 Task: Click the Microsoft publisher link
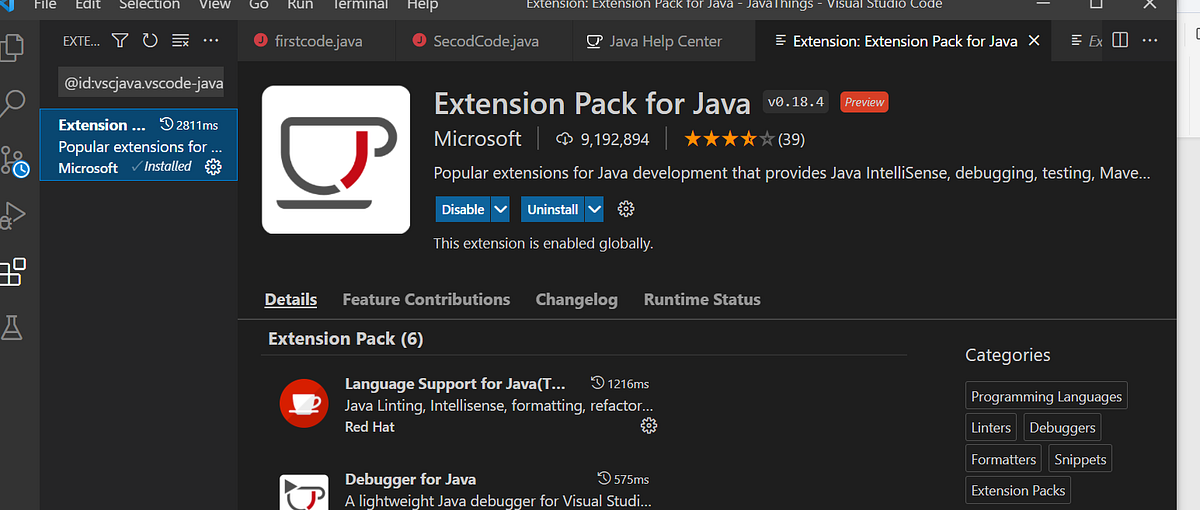478,138
